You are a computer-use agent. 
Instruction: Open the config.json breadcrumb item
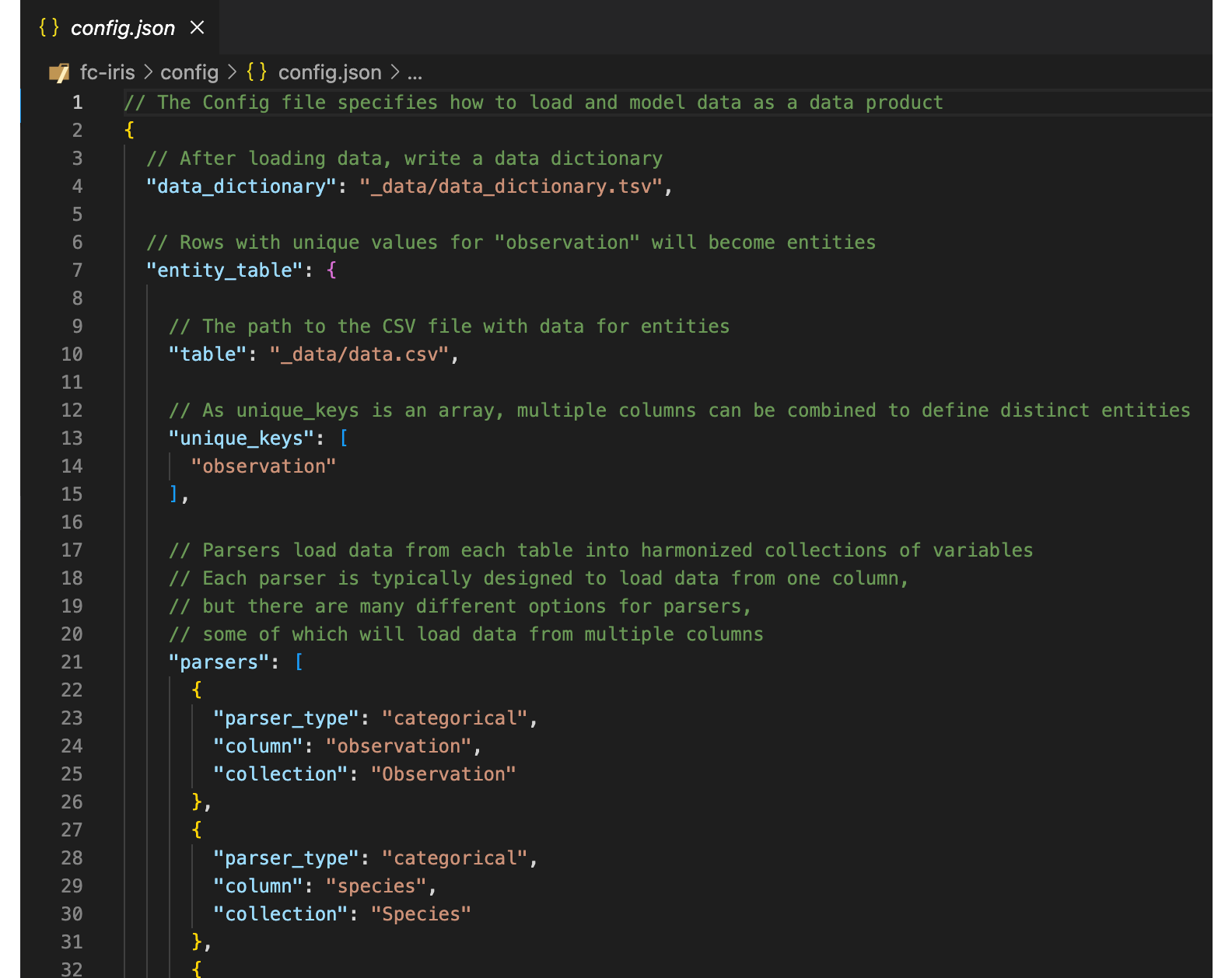[x=330, y=72]
